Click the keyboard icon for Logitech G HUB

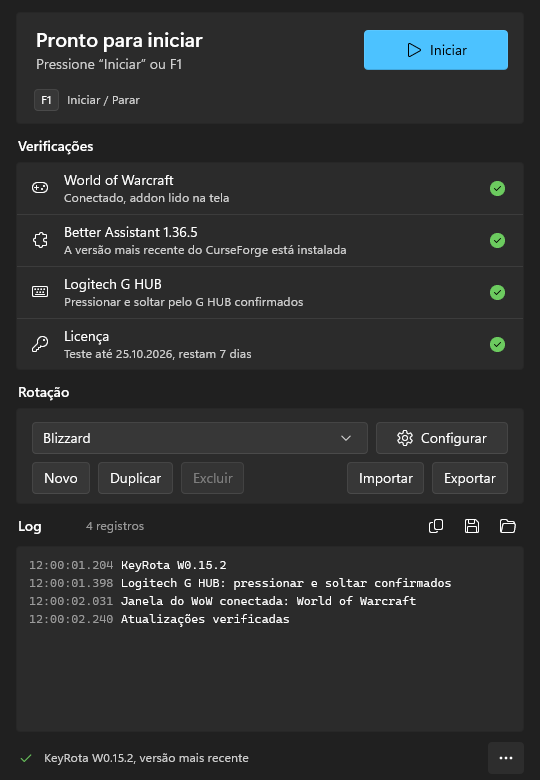coord(40,292)
